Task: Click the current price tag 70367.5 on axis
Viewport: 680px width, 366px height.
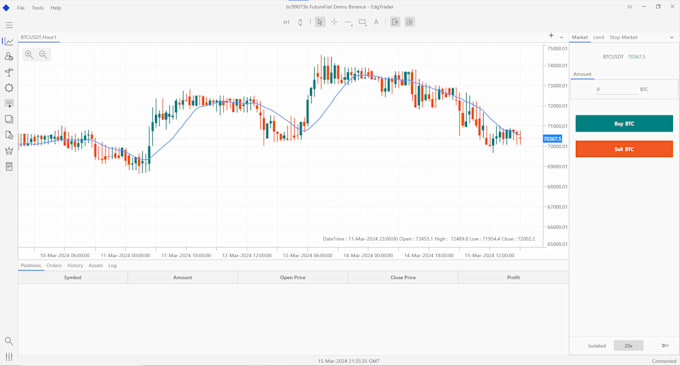Action: (552, 139)
